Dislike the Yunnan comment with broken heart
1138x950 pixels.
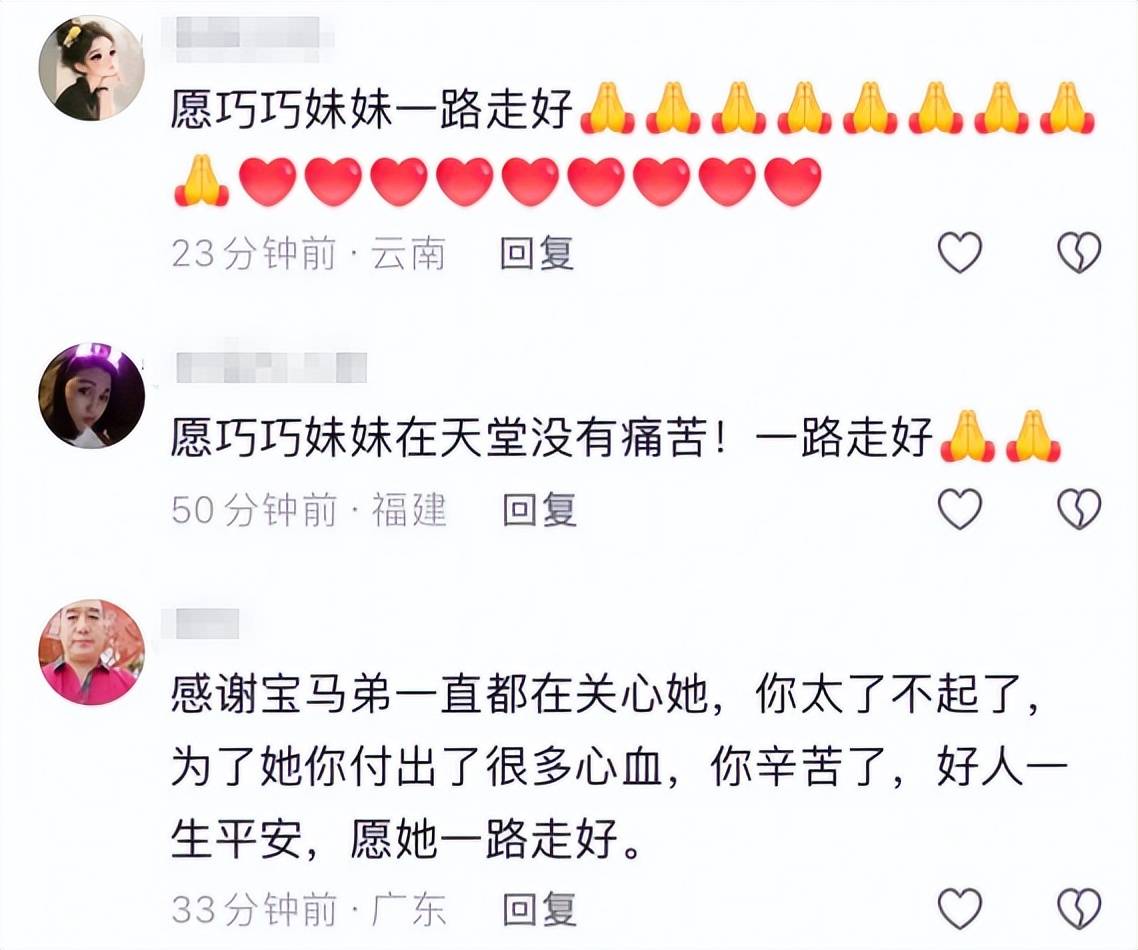point(1079,252)
